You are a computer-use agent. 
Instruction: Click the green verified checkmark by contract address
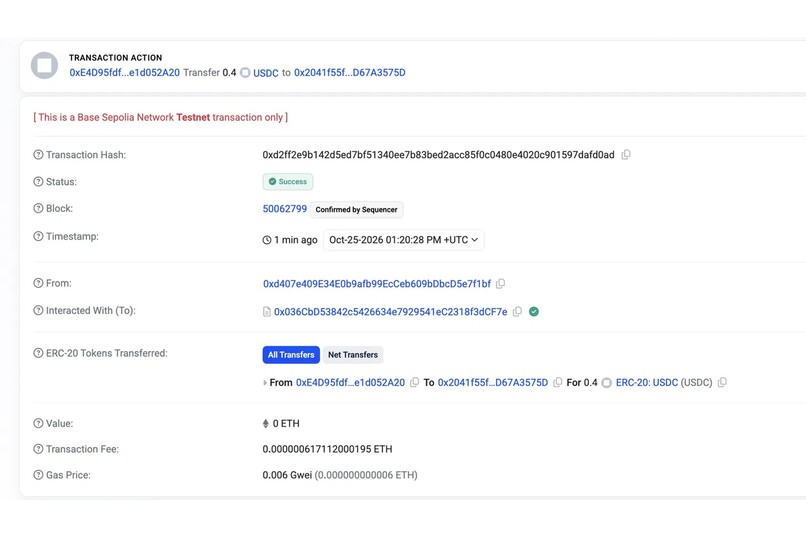(x=534, y=311)
